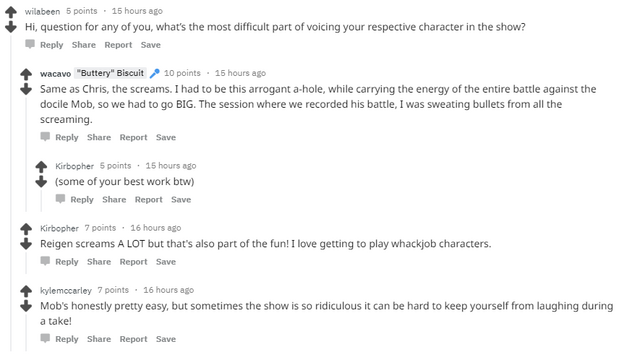Upvote kylemccarley's comment about Mob
640x360 pixels.
pos(26,291)
